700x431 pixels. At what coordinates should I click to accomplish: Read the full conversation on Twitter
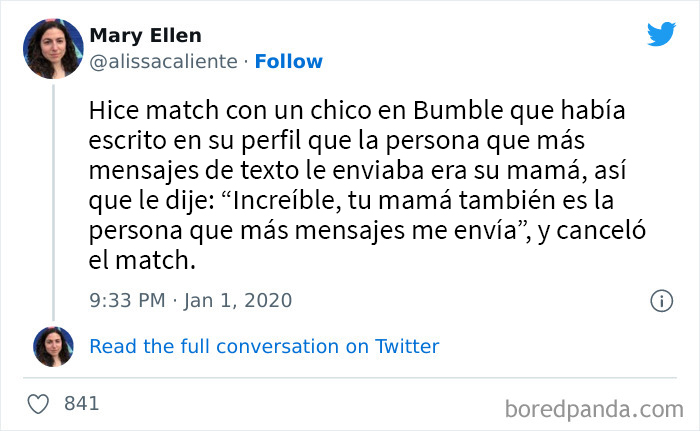point(264,347)
